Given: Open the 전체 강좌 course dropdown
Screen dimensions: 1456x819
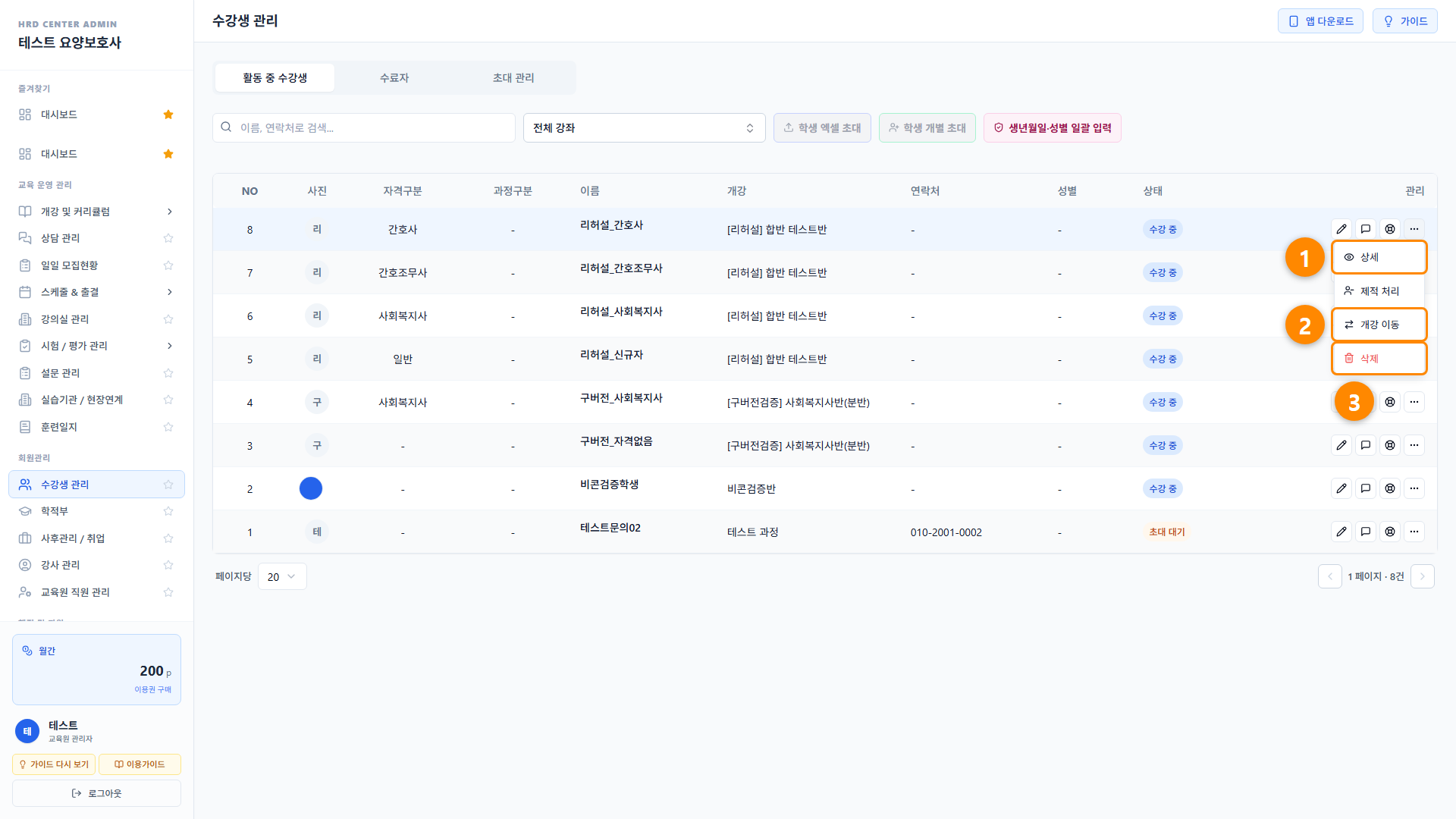Looking at the screenshot, I should tap(644, 127).
